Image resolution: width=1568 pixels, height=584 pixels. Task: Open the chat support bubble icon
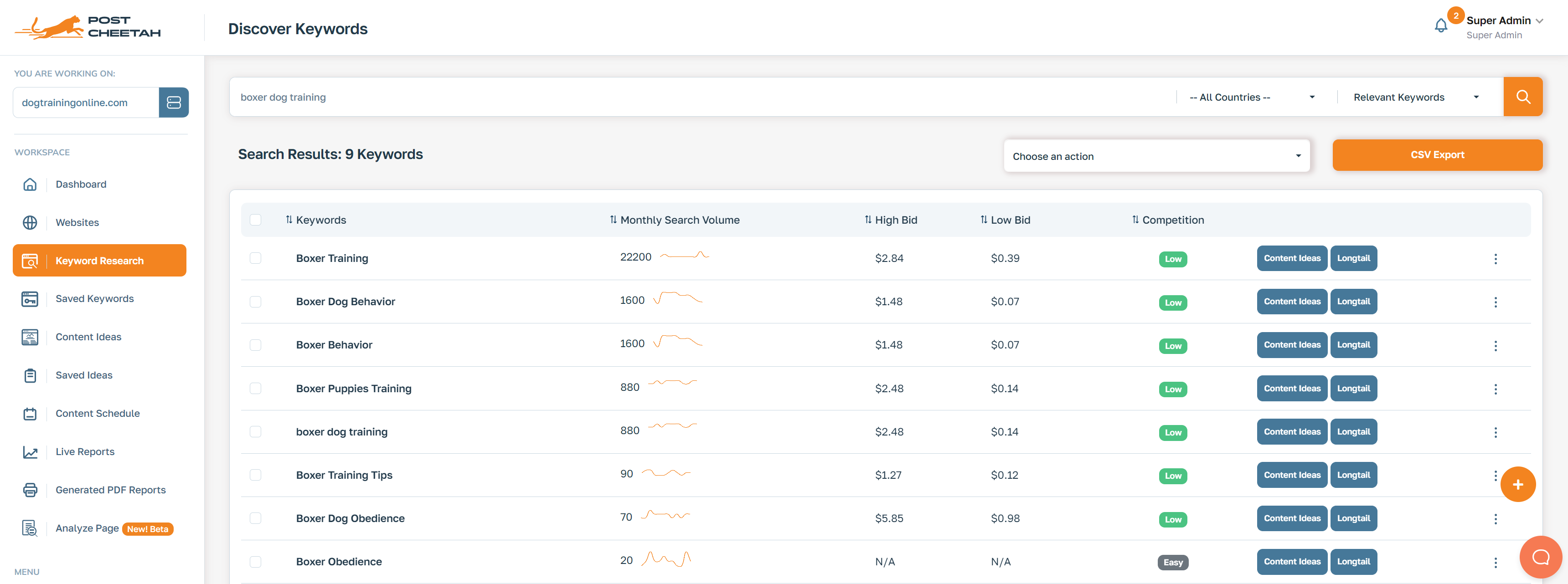1540,557
